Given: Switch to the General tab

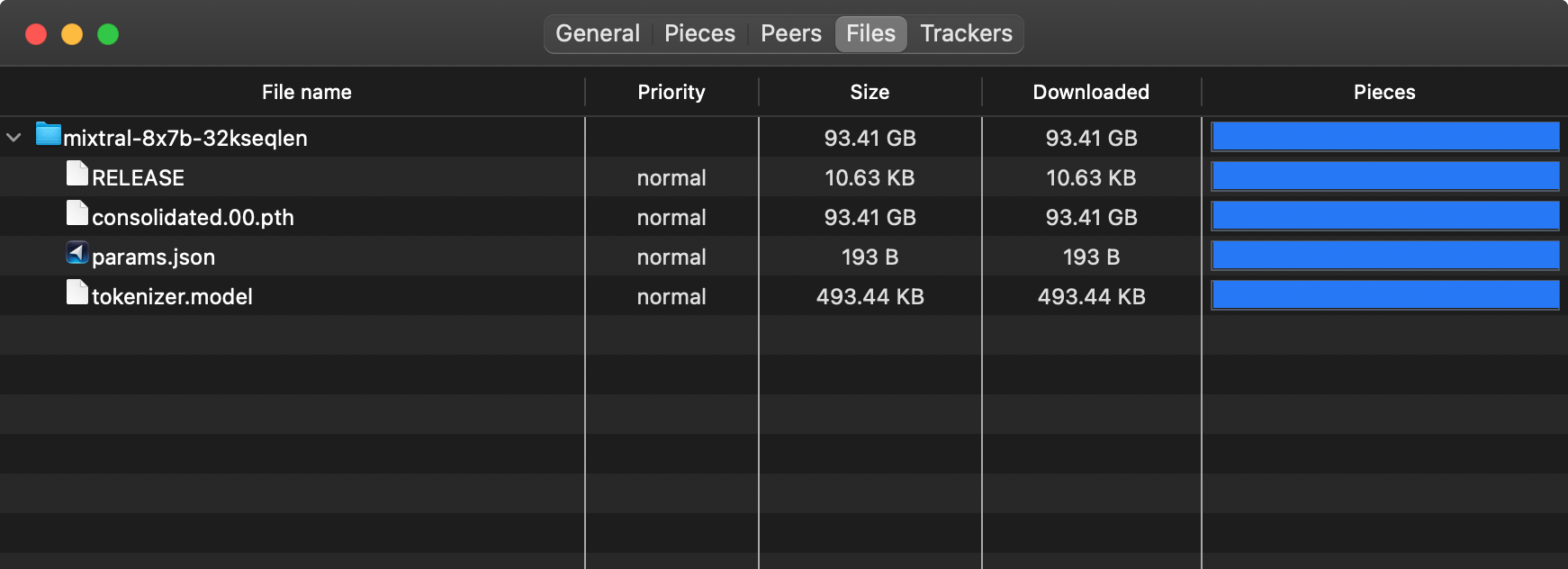Looking at the screenshot, I should tap(598, 33).
